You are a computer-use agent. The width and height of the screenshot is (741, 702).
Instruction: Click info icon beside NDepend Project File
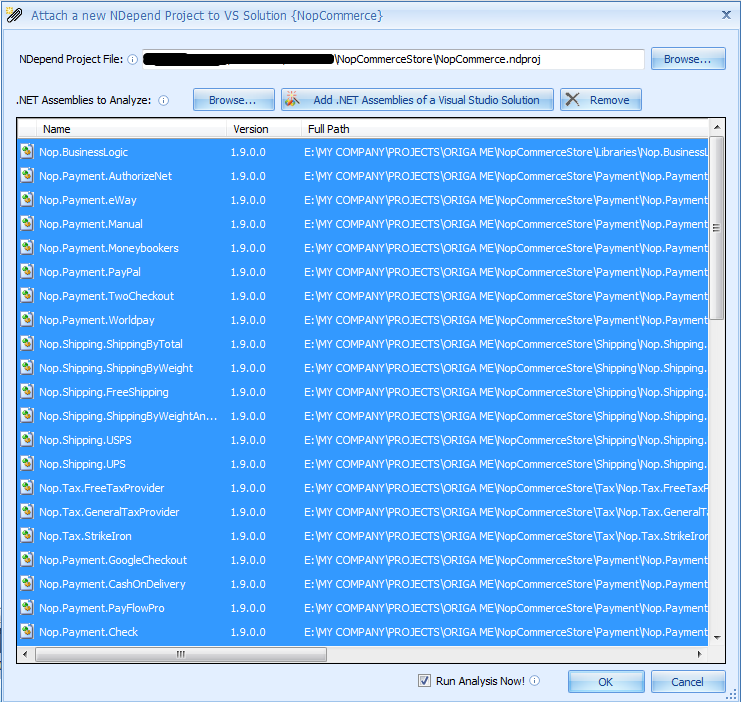pos(133,60)
